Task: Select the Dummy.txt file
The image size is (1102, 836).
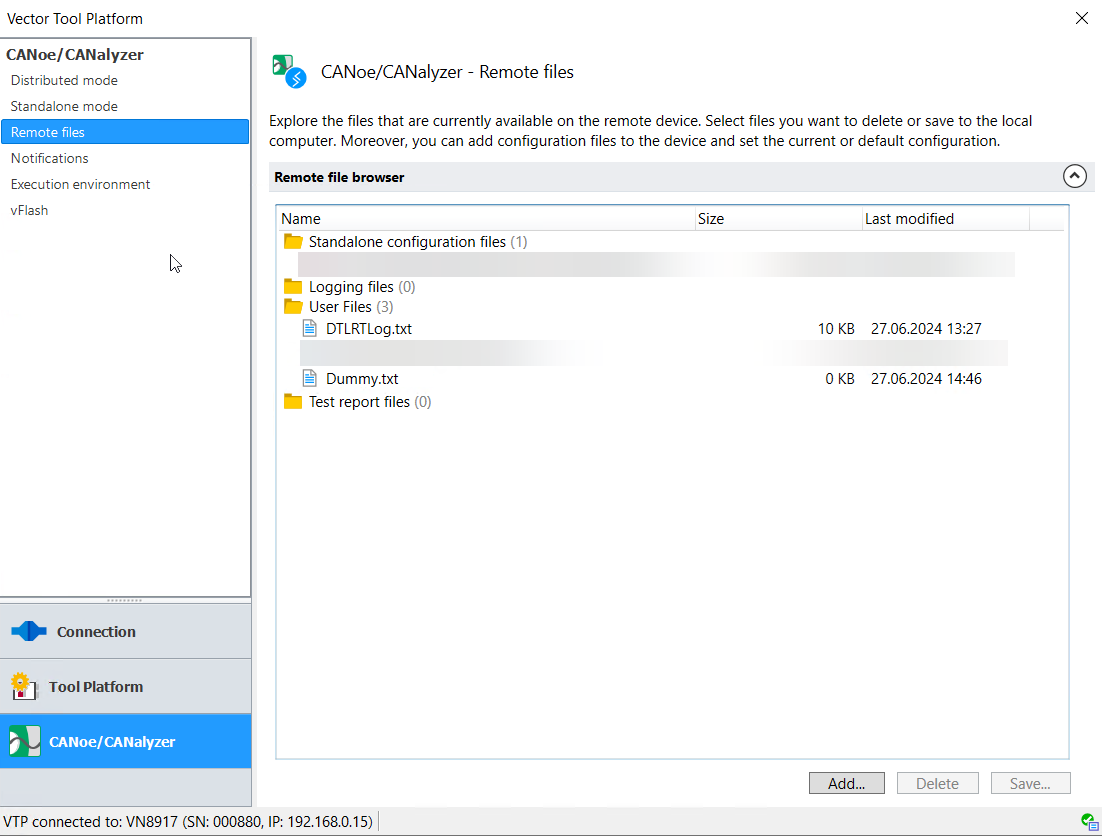Action: tap(362, 379)
